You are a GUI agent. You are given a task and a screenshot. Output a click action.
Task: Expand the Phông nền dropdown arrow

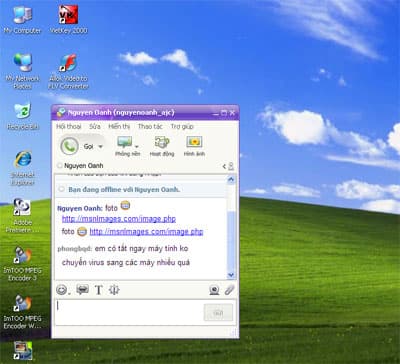[137, 146]
